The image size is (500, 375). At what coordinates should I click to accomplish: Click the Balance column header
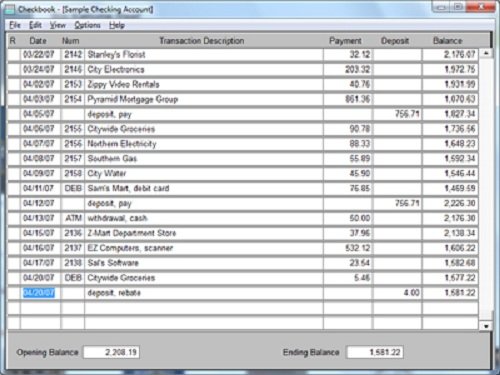(447, 41)
